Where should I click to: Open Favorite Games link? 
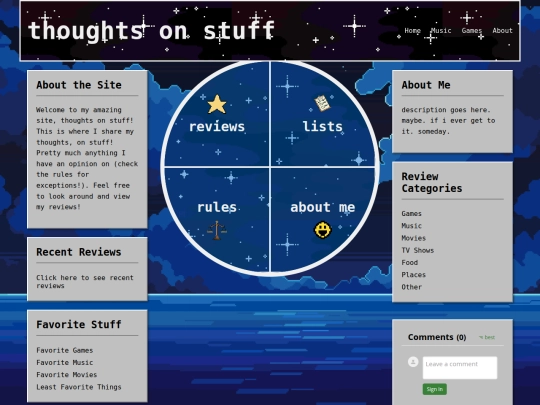[x=65, y=350]
